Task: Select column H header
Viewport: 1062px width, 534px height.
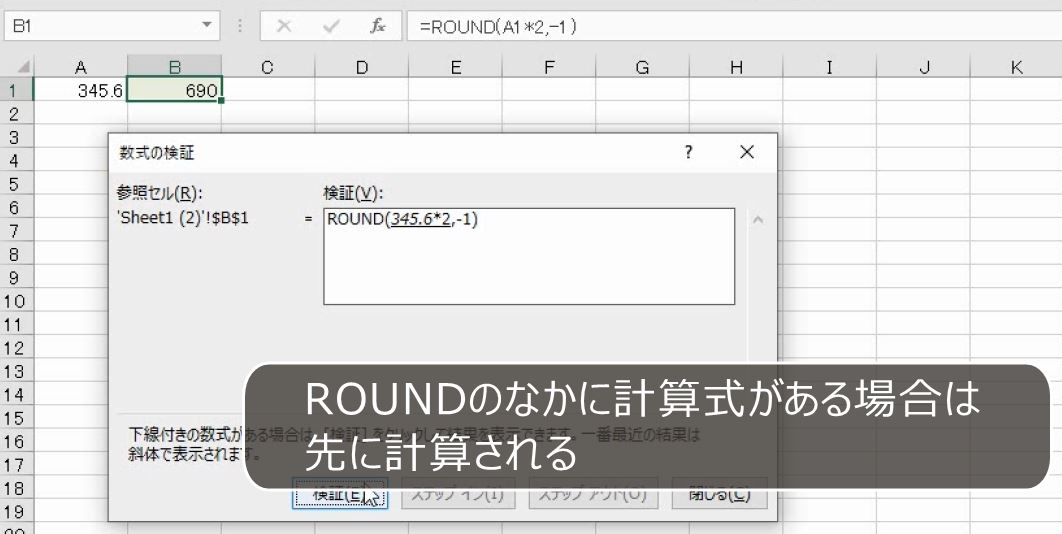Action: 736,67
